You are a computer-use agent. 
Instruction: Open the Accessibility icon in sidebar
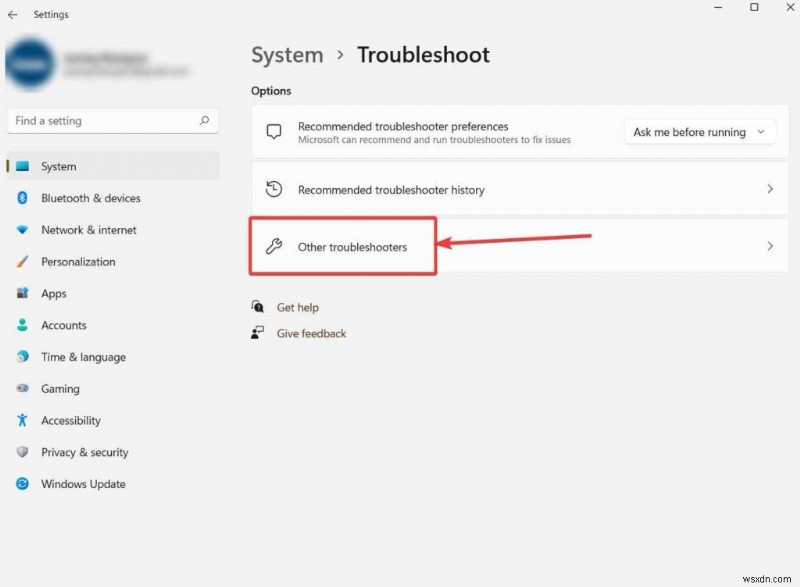click(22, 420)
